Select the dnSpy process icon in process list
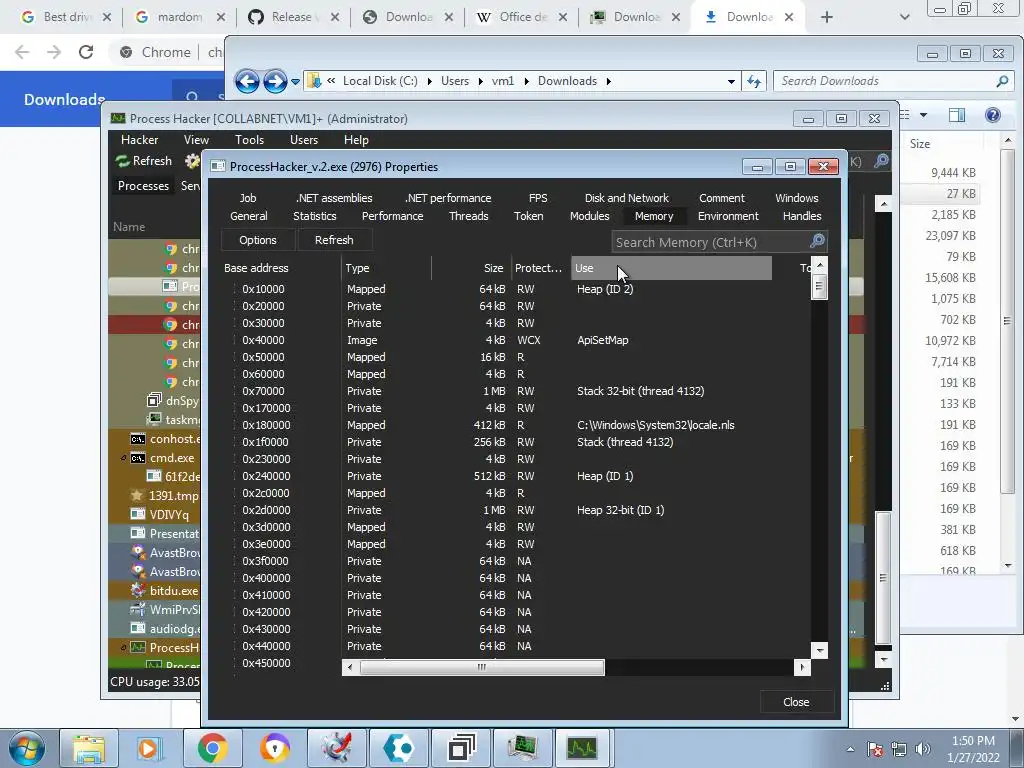The image size is (1024, 768). [154, 400]
